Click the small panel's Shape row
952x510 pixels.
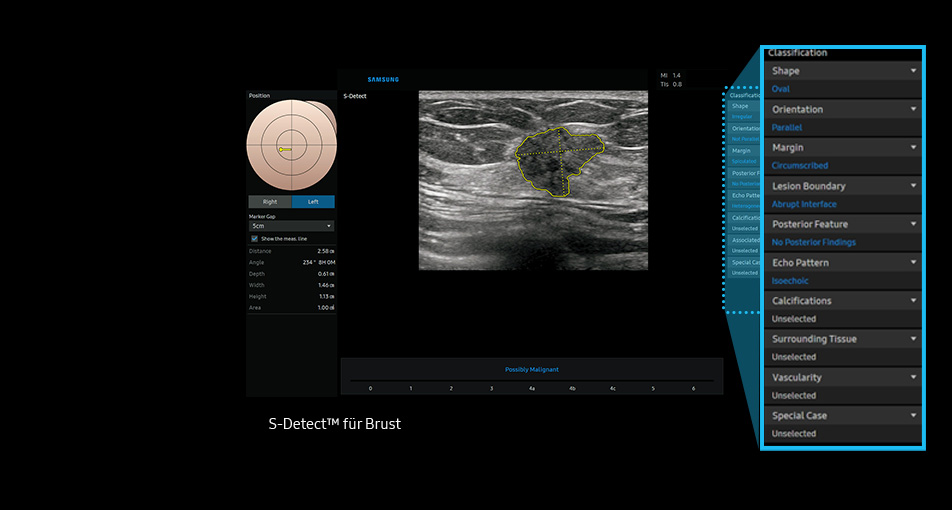744,106
